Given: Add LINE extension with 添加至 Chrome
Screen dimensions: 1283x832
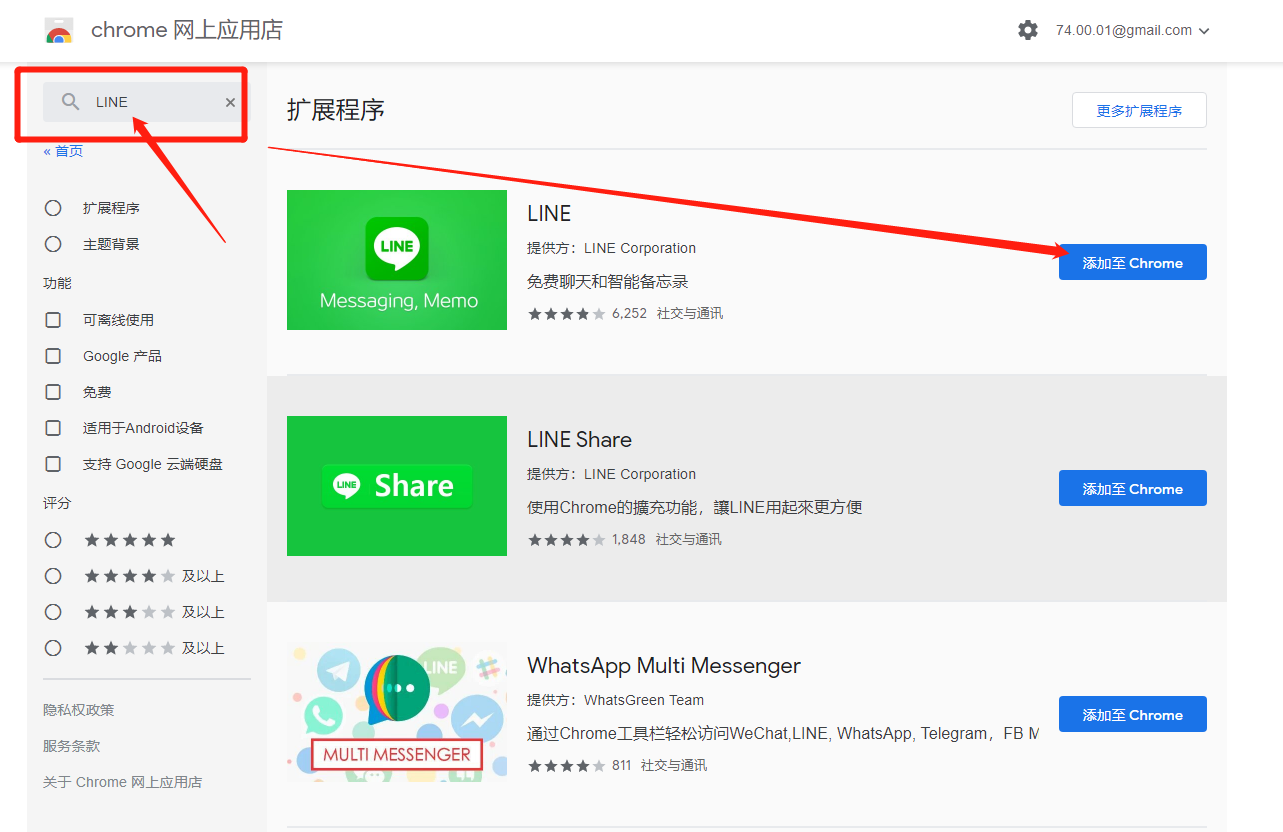Looking at the screenshot, I should tap(1133, 262).
